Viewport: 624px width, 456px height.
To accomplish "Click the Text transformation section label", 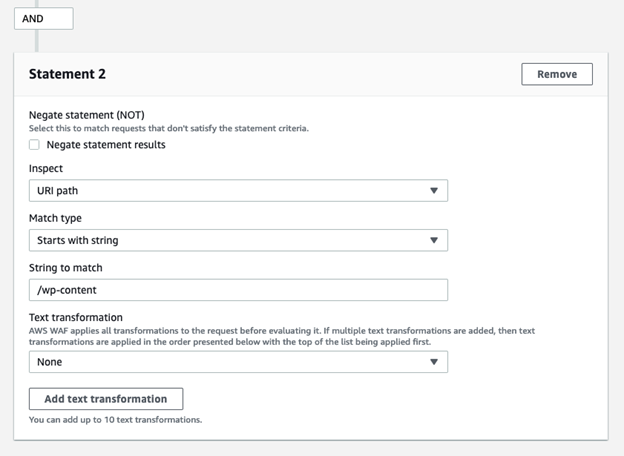I will click(x=76, y=317).
